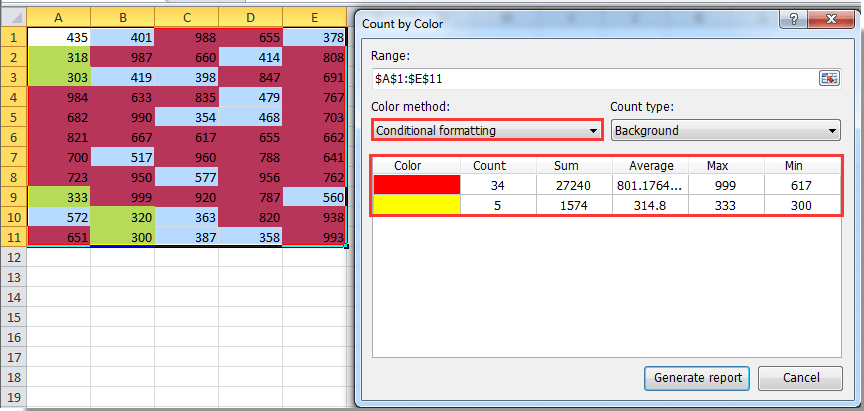Click cell containing 378
864x411 pixels.
tap(314, 37)
